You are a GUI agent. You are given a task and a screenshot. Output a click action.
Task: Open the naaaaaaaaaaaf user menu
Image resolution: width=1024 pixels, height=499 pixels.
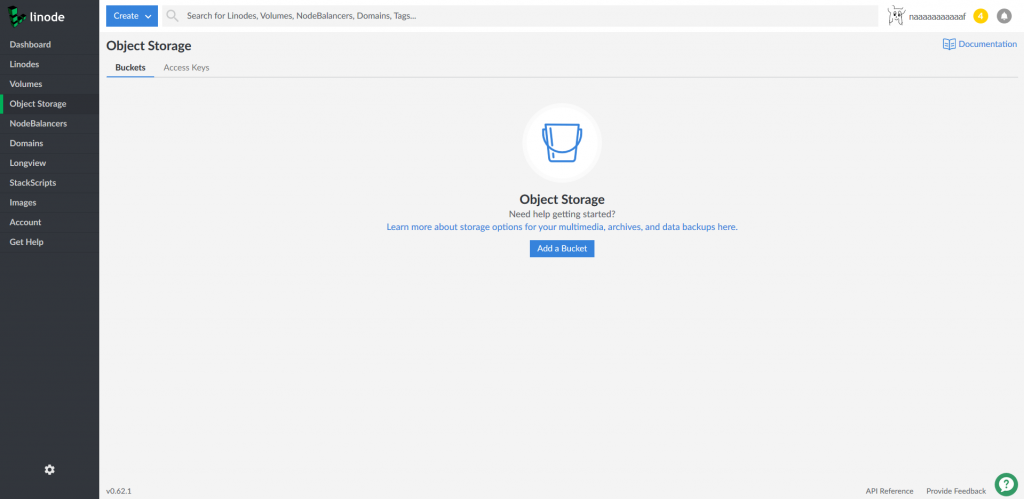937,17
